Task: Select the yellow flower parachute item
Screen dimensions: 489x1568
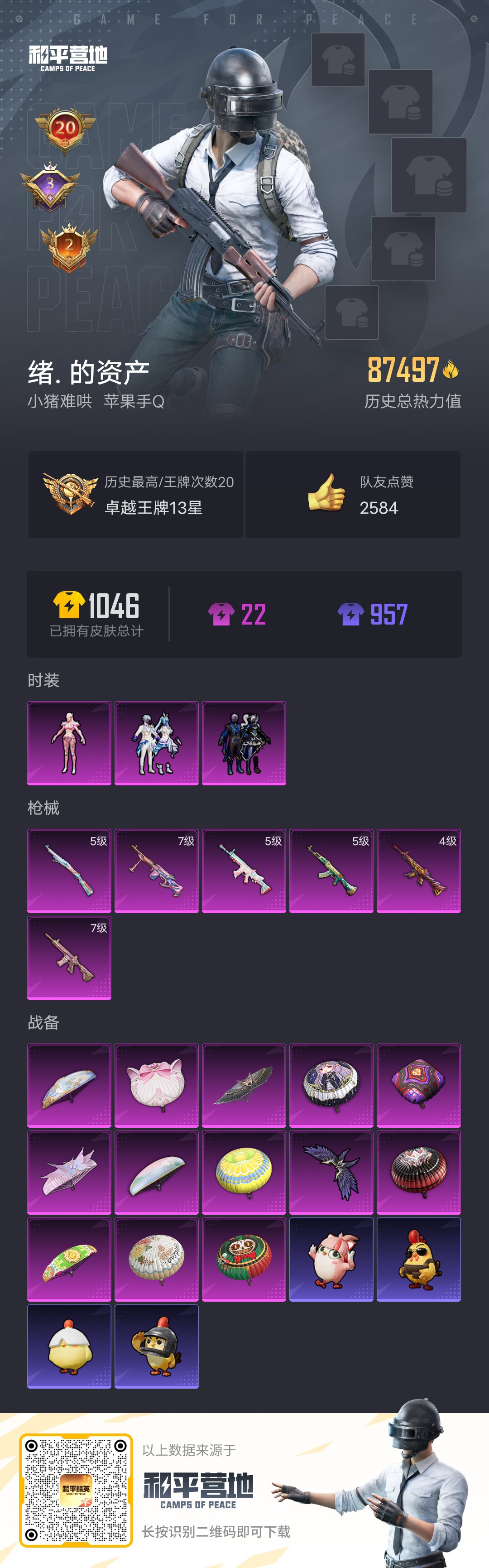Action: click(x=244, y=1172)
